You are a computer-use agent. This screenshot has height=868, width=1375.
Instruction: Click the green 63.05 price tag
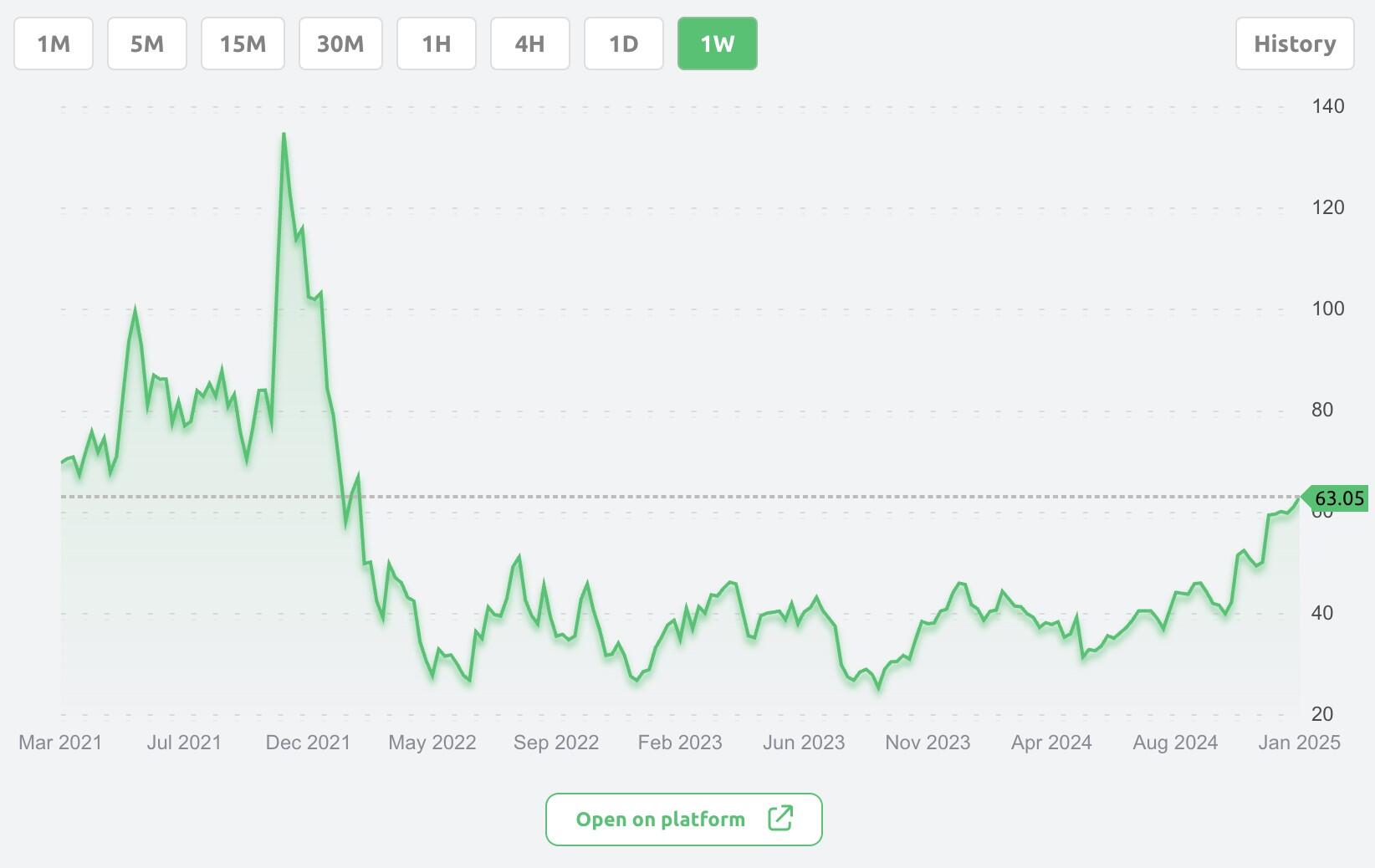[x=1338, y=498]
